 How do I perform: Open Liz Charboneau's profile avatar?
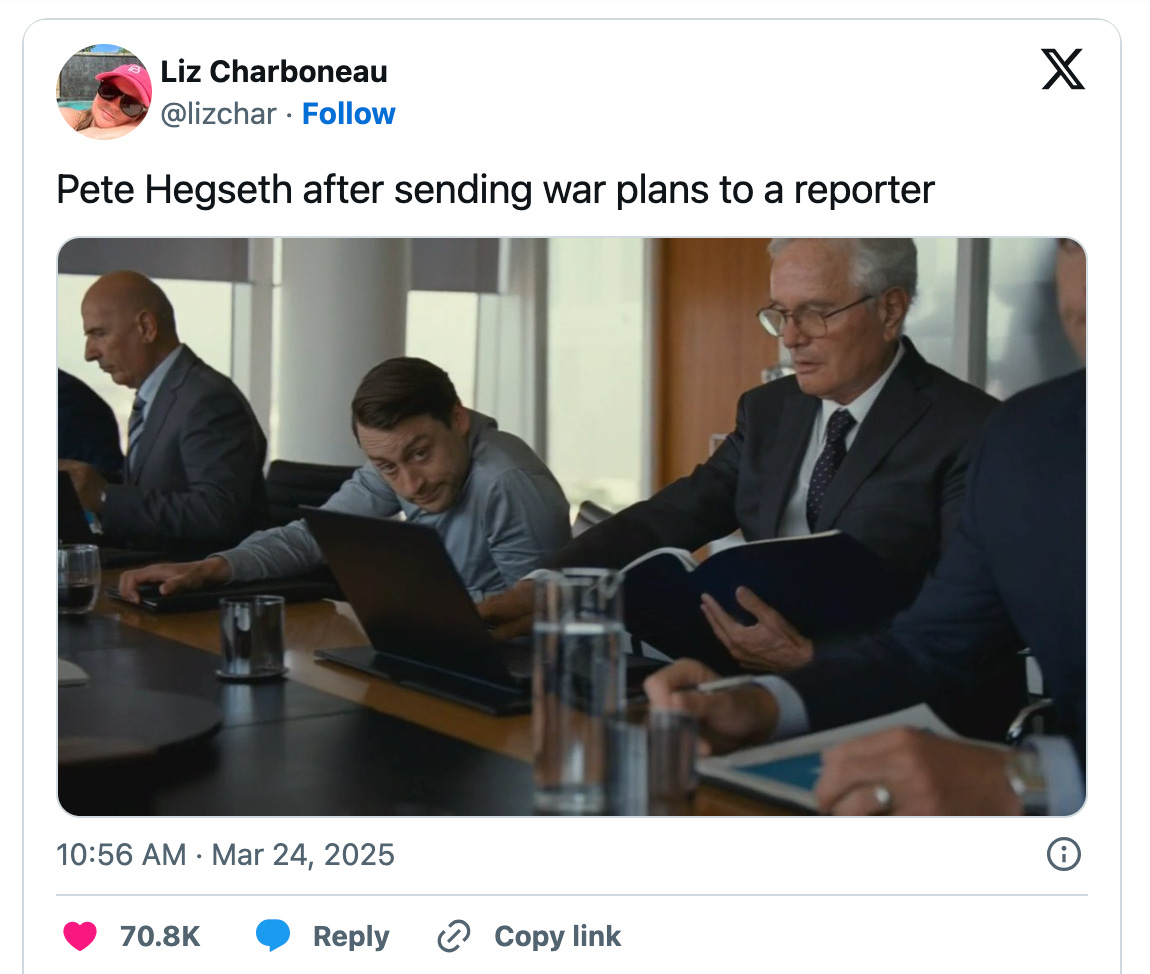(x=104, y=92)
